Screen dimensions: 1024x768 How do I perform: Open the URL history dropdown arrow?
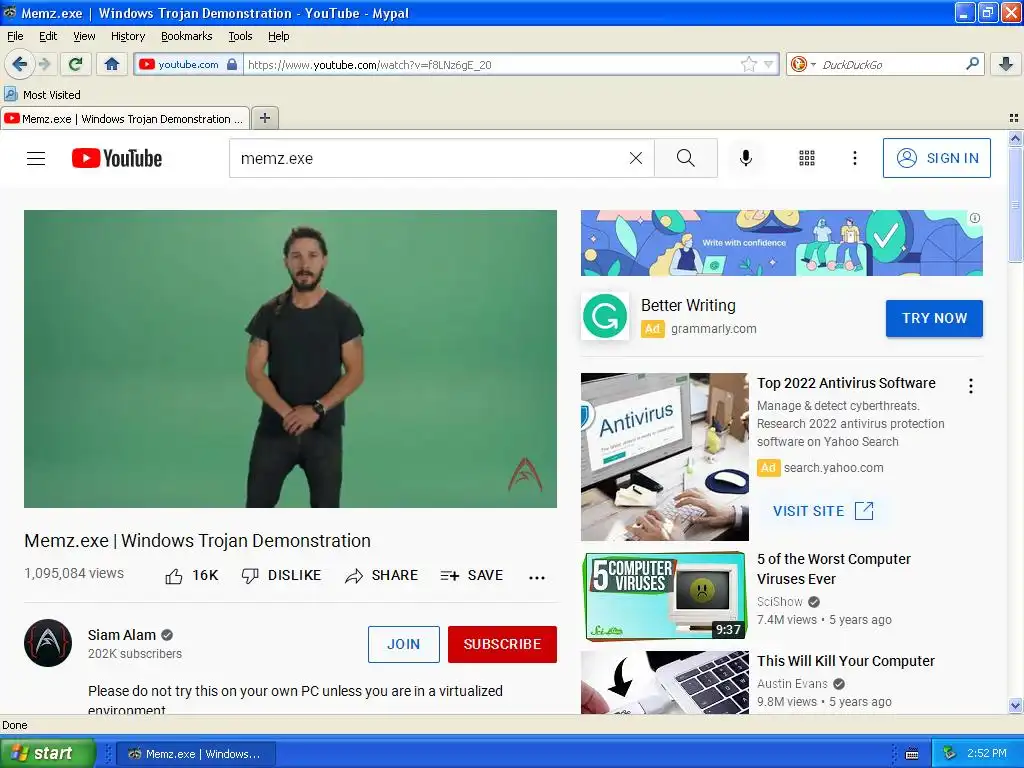[x=769, y=64]
